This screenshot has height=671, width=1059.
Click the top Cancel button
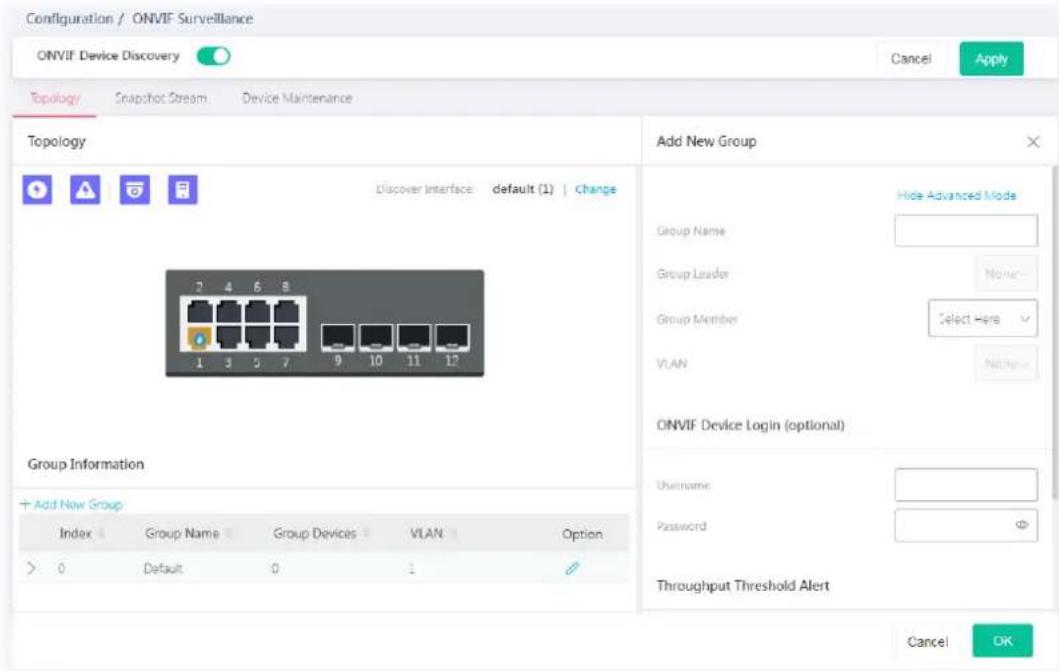coord(910,59)
